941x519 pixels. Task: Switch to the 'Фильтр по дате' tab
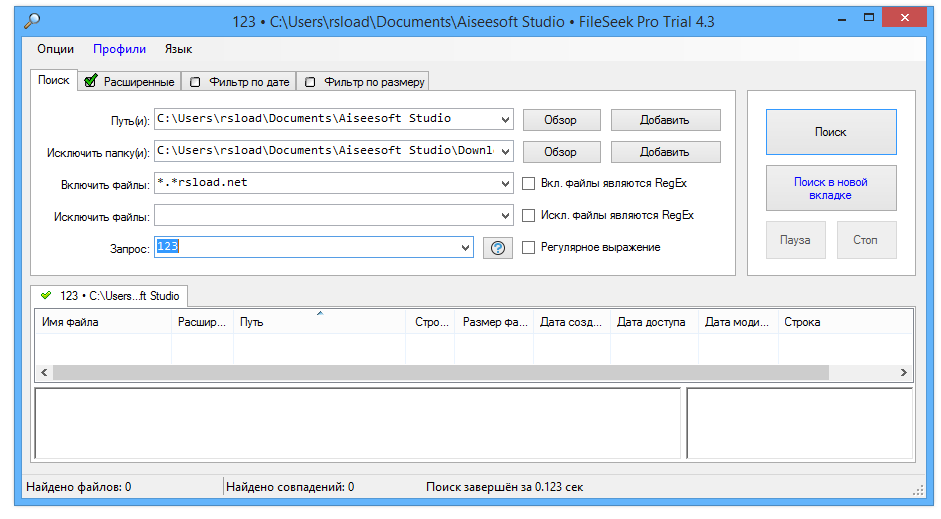click(243, 82)
